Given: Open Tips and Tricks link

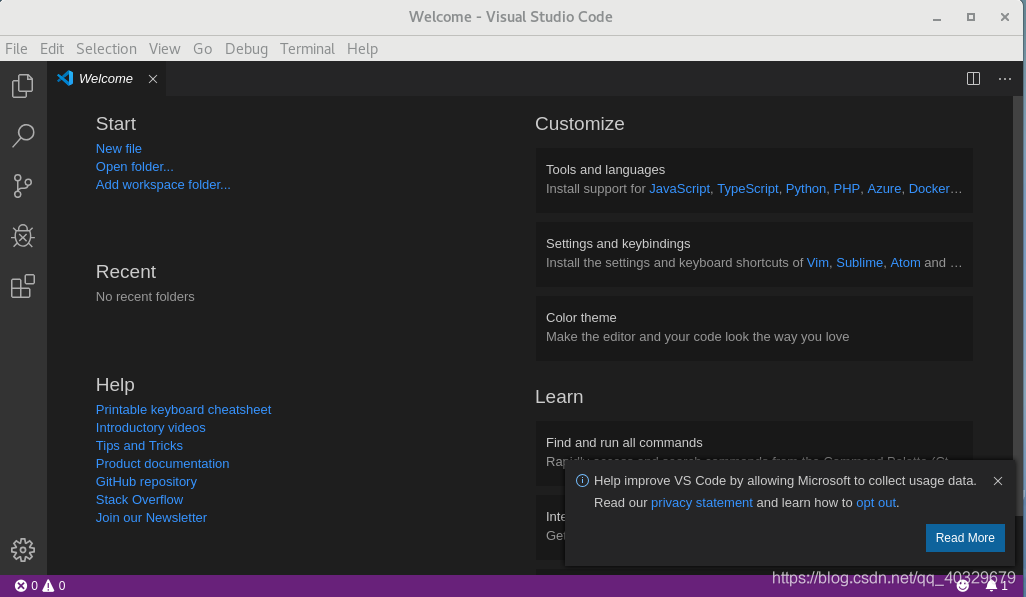Looking at the screenshot, I should 139,446.
